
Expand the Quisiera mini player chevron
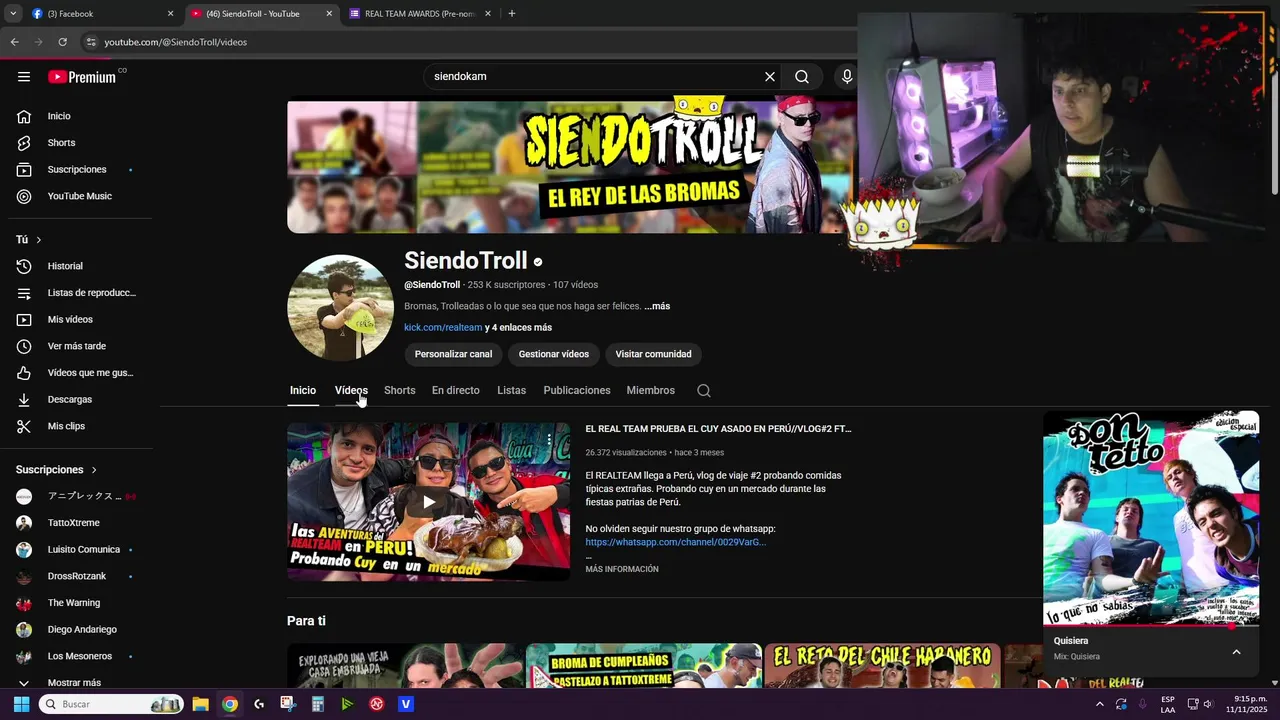pyautogui.click(x=1236, y=652)
